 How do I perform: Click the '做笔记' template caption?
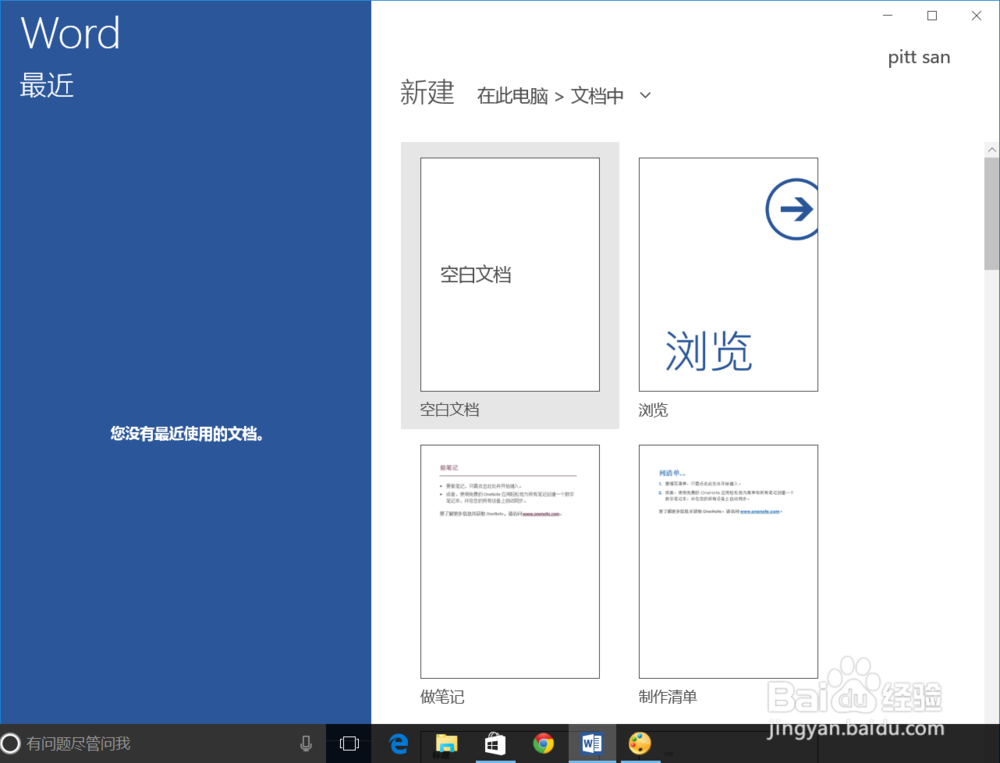click(442, 697)
